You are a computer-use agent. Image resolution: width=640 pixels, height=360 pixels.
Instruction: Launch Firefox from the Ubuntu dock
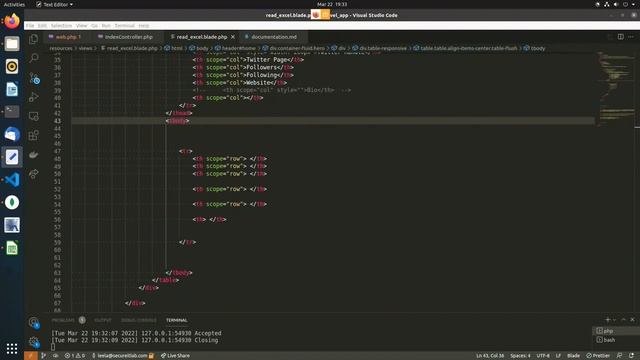click(12, 21)
